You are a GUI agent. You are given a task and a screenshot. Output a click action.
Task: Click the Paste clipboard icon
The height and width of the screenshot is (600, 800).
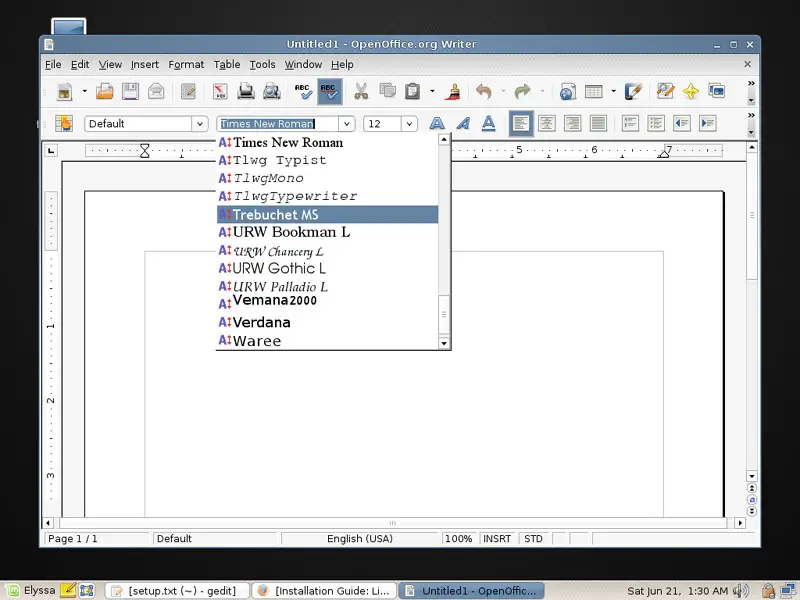pos(413,92)
